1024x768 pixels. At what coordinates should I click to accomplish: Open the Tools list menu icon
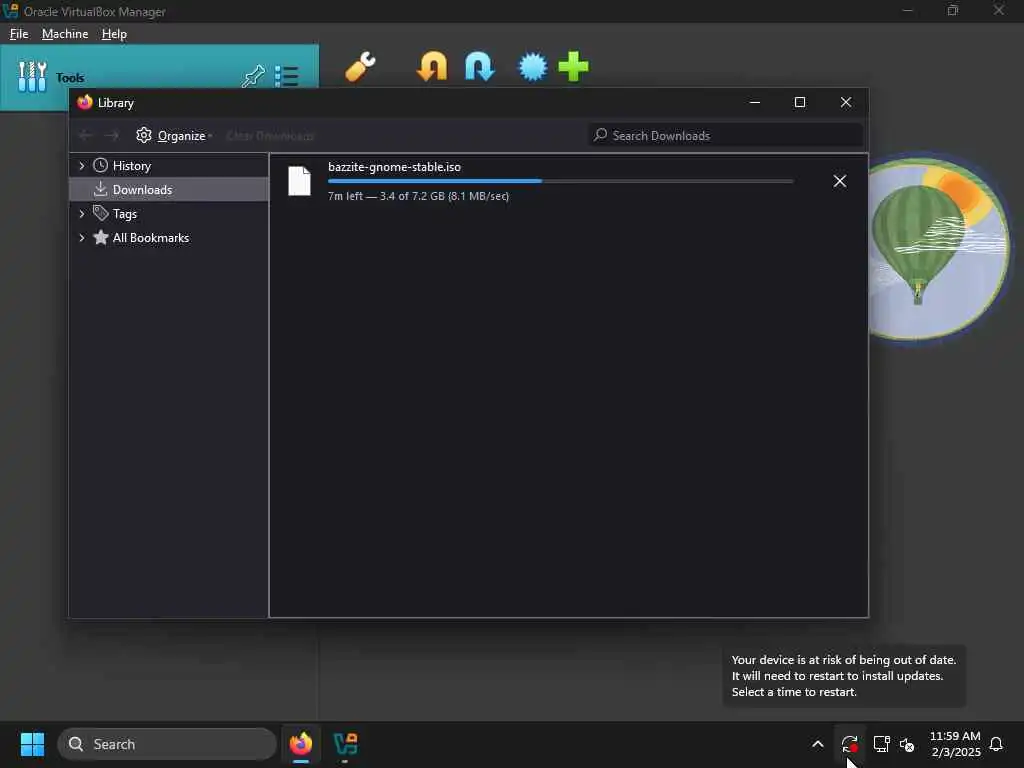(286, 76)
